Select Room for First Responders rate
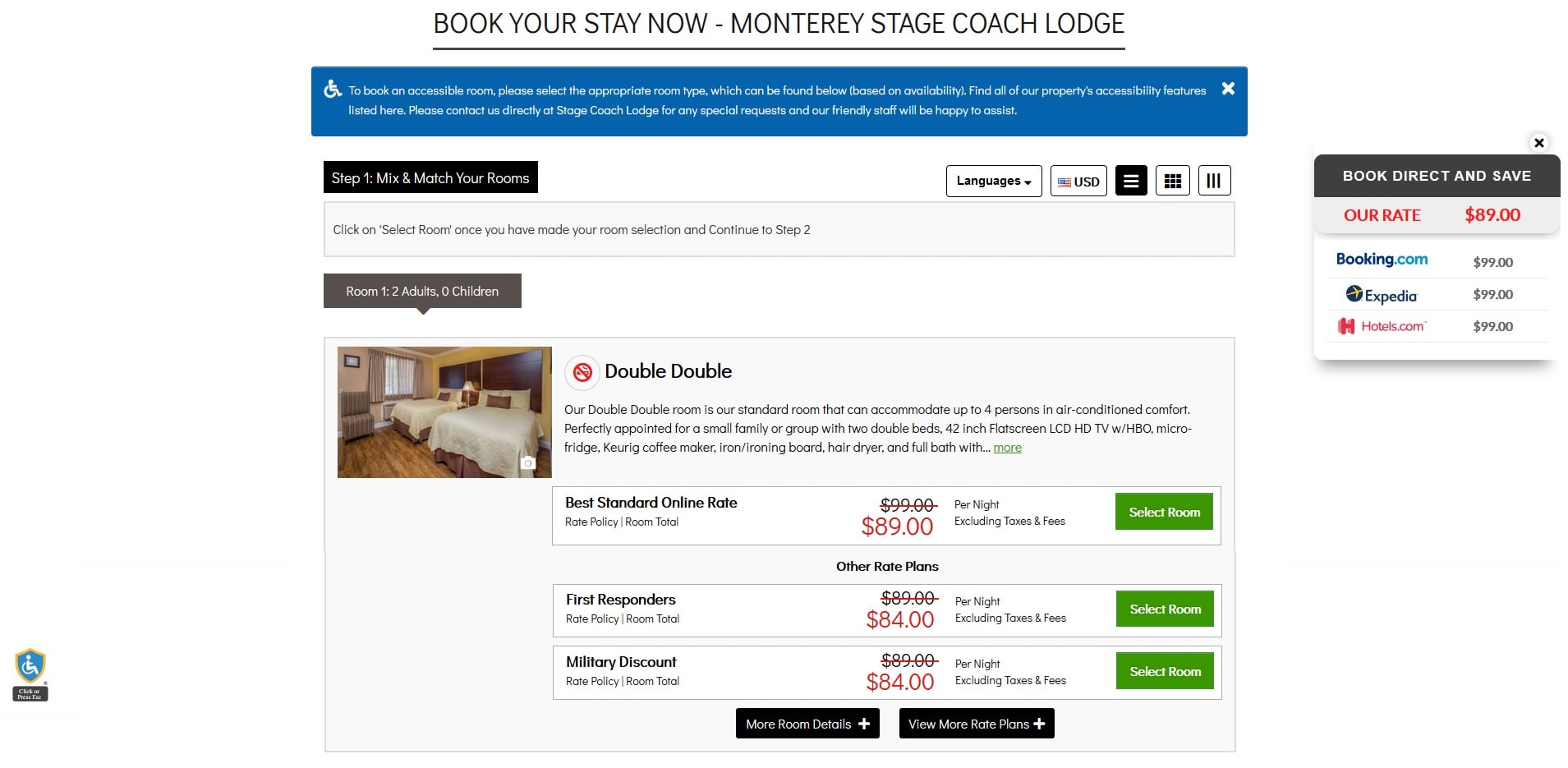Screen dimensions: 1568x768 coord(1165,609)
